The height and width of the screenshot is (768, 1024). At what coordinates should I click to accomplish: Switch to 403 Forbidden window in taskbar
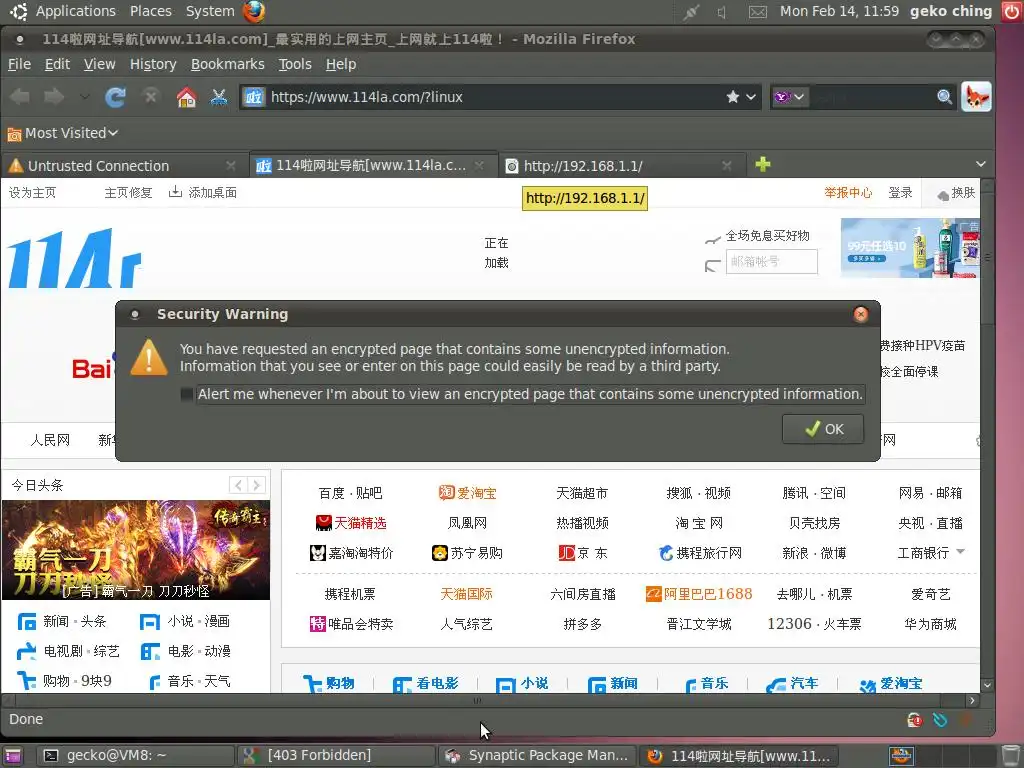coord(336,756)
